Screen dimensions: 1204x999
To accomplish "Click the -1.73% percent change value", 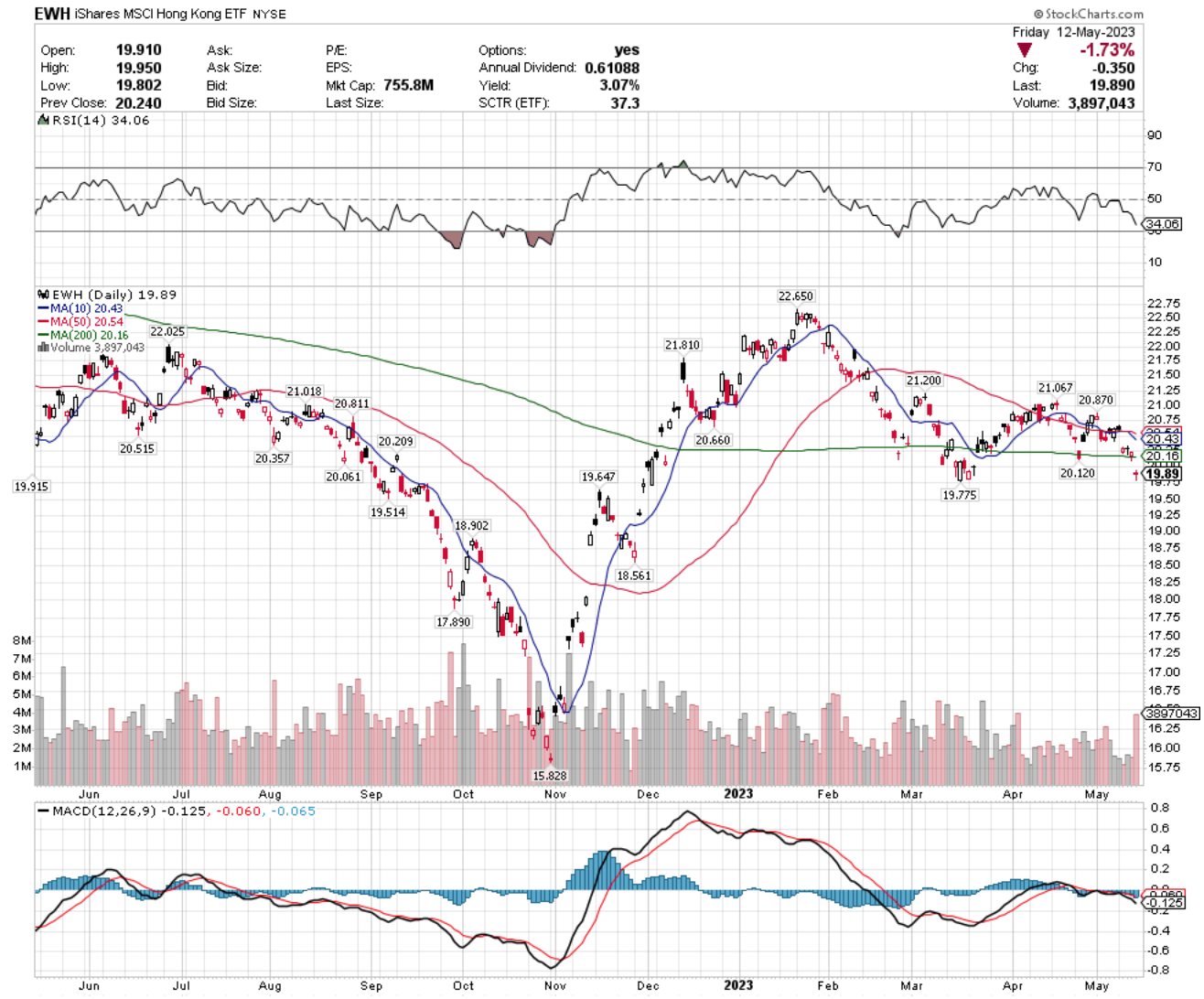I will [x=1107, y=50].
